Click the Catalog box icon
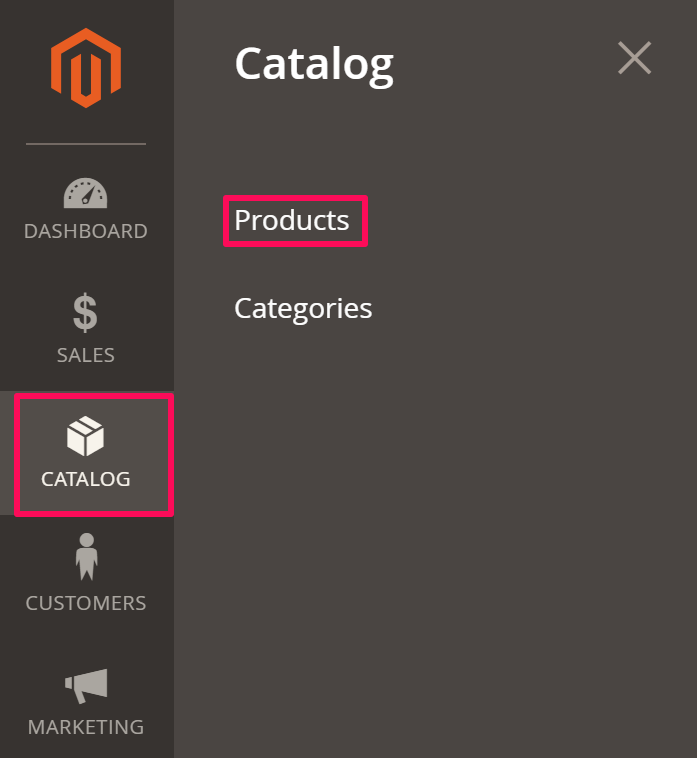Screen dimensions: 697x758 (x=86, y=436)
